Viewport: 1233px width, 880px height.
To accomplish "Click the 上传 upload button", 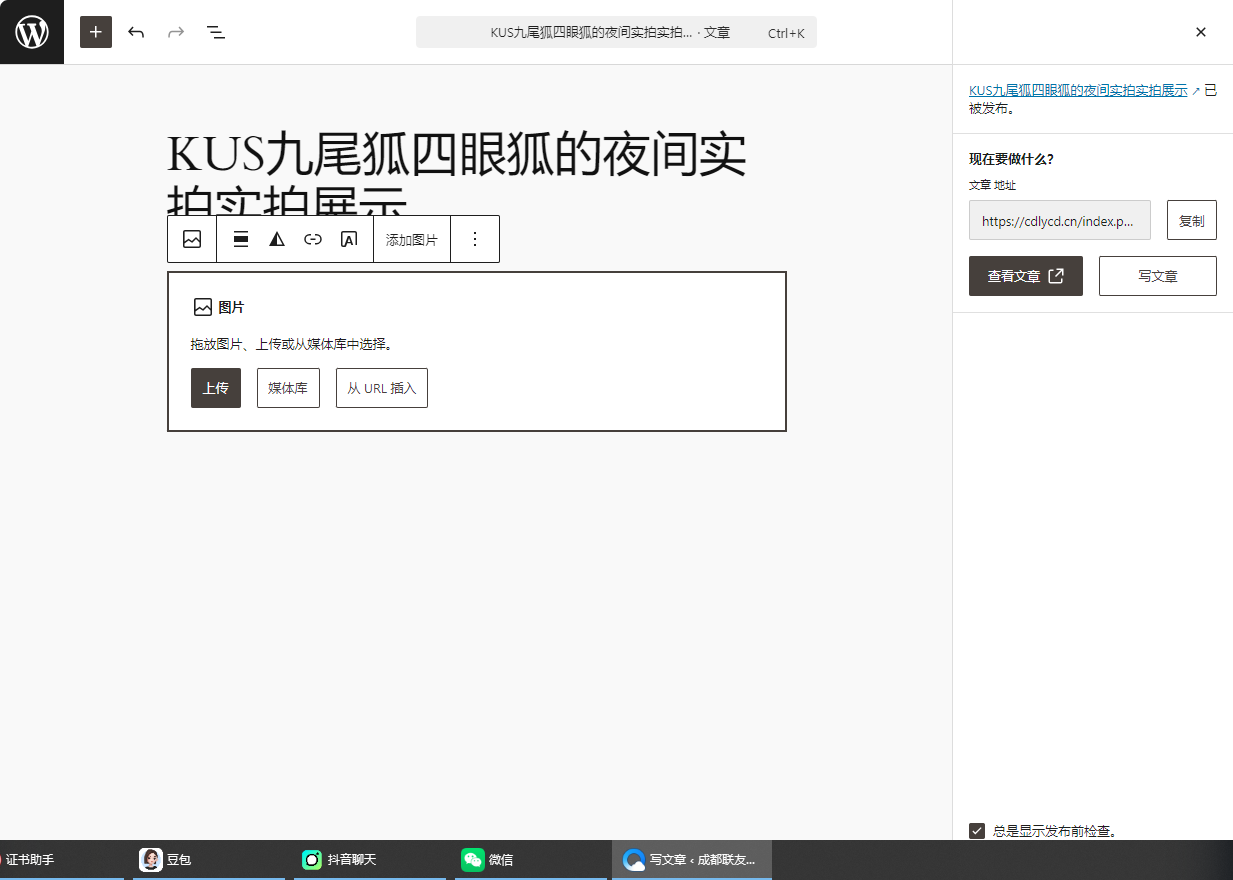I will 216,388.
